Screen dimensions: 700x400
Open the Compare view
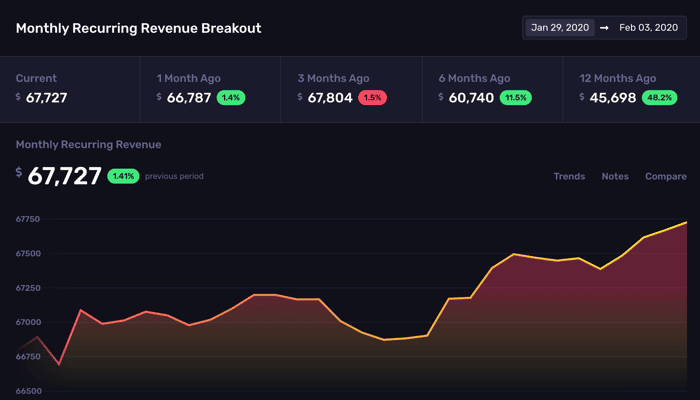(666, 176)
